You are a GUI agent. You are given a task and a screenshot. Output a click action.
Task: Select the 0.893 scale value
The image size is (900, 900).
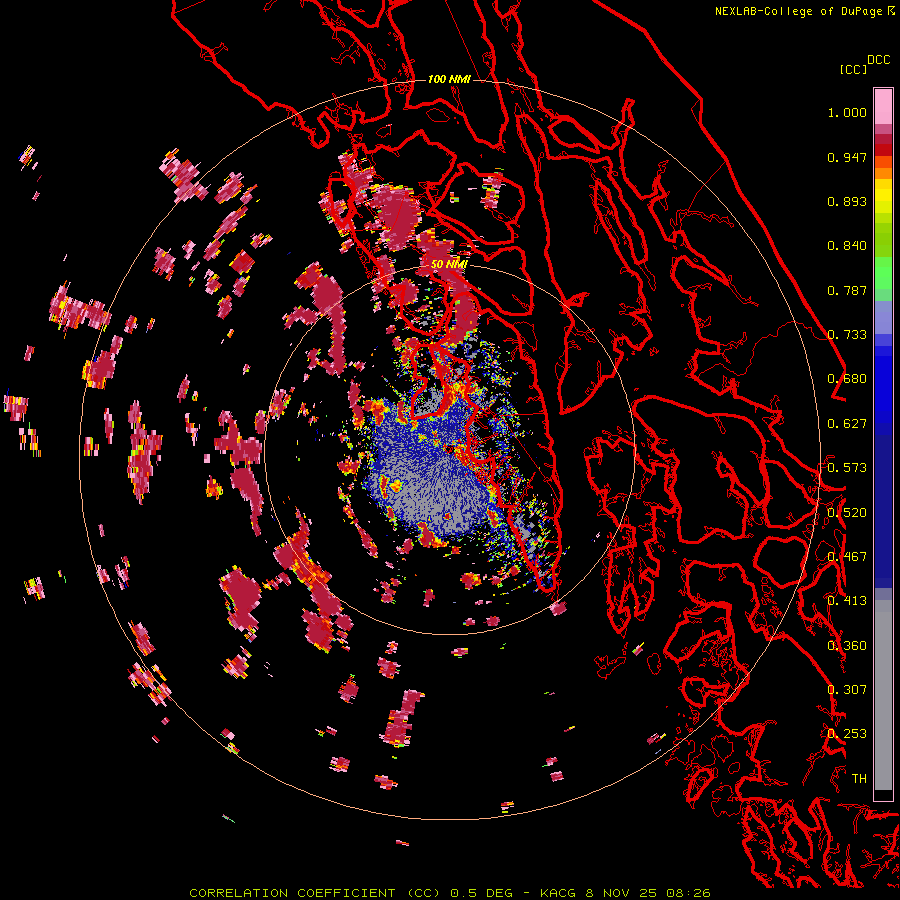(x=847, y=201)
